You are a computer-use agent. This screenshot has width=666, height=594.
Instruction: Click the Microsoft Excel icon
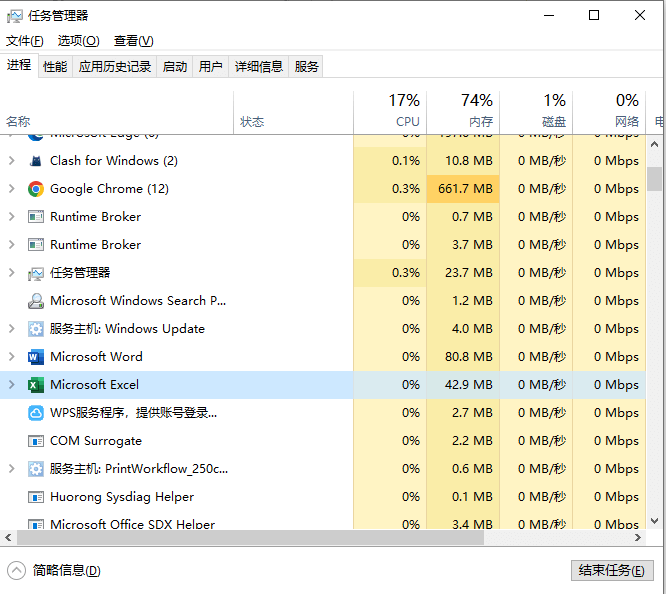tap(36, 385)
